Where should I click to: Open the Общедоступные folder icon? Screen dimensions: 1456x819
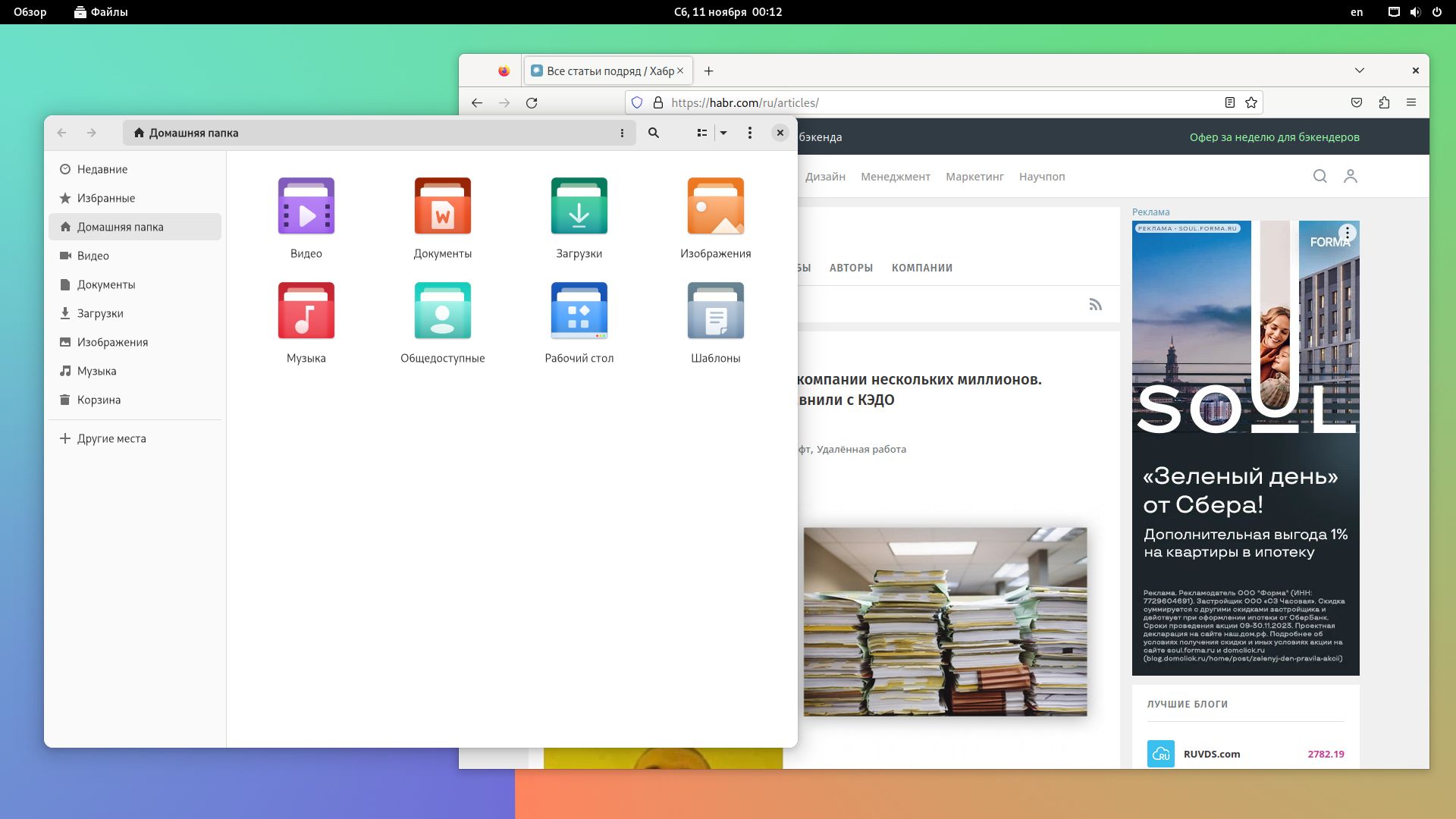443,311
